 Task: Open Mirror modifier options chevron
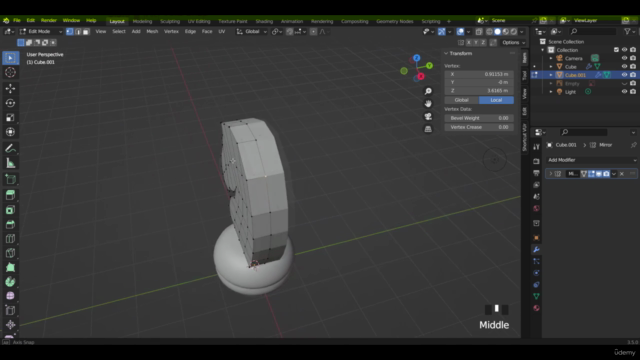[x=614, y=174]
